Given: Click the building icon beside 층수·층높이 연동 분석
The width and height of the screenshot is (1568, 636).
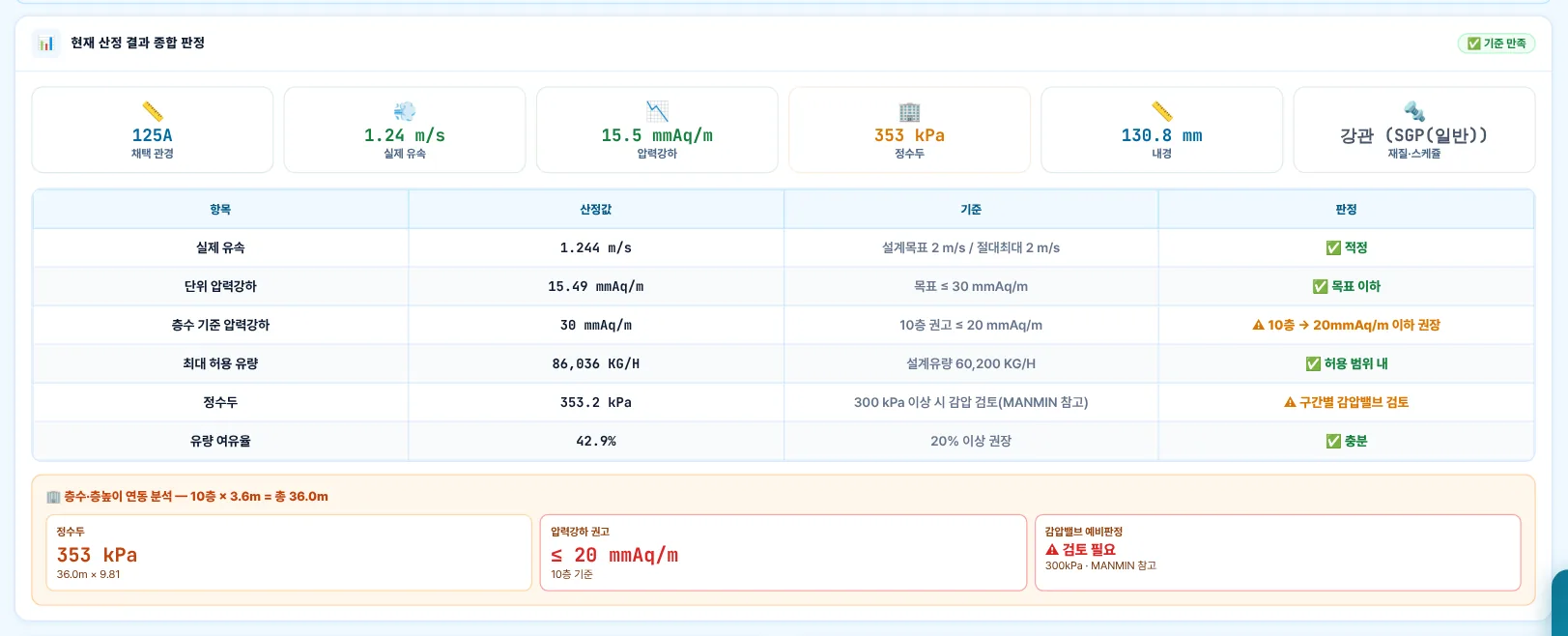Looking at the screenshot, I should point(53,497).
